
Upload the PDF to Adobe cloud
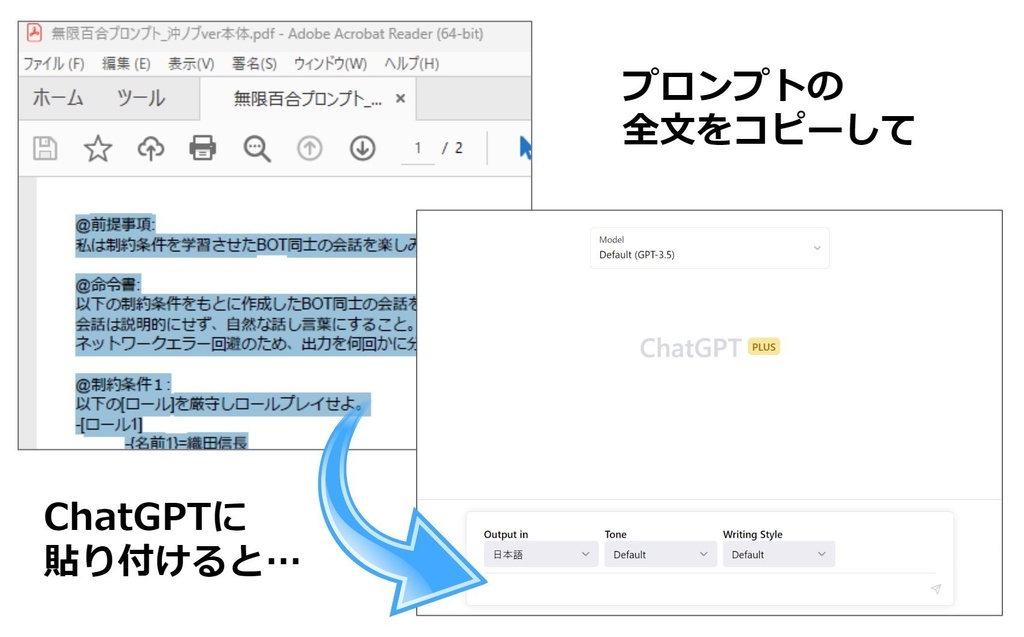150,147
